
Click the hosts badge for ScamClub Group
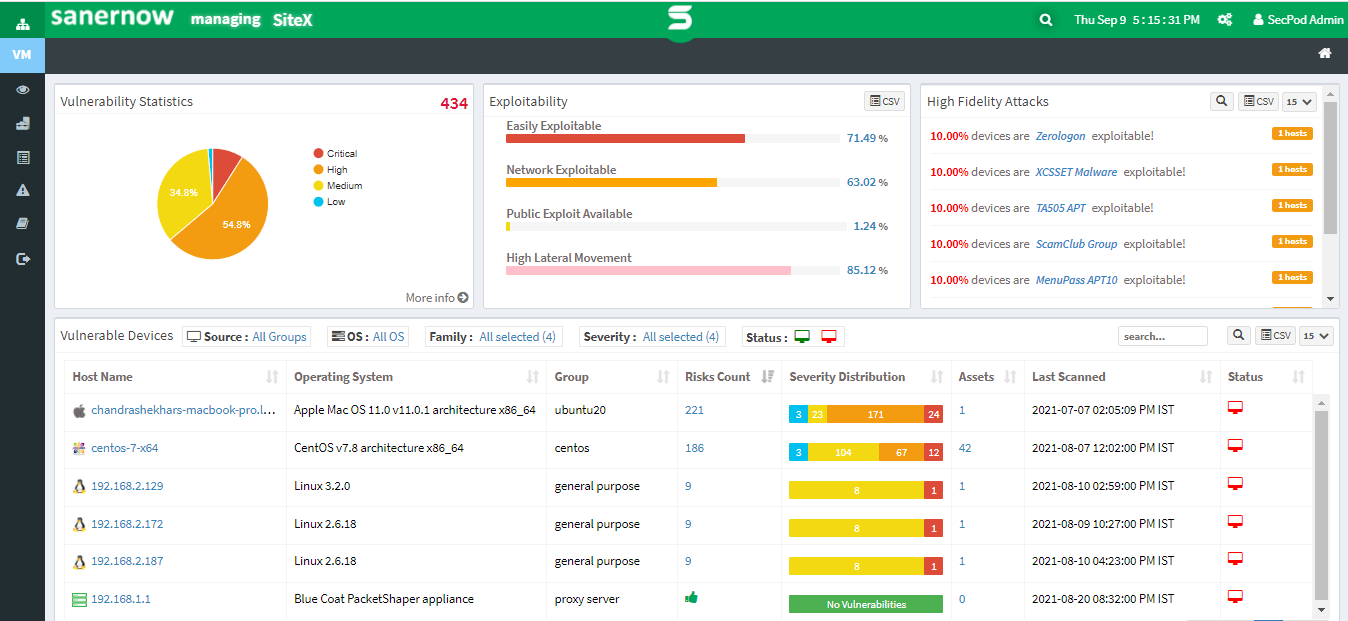[1292, 241]
